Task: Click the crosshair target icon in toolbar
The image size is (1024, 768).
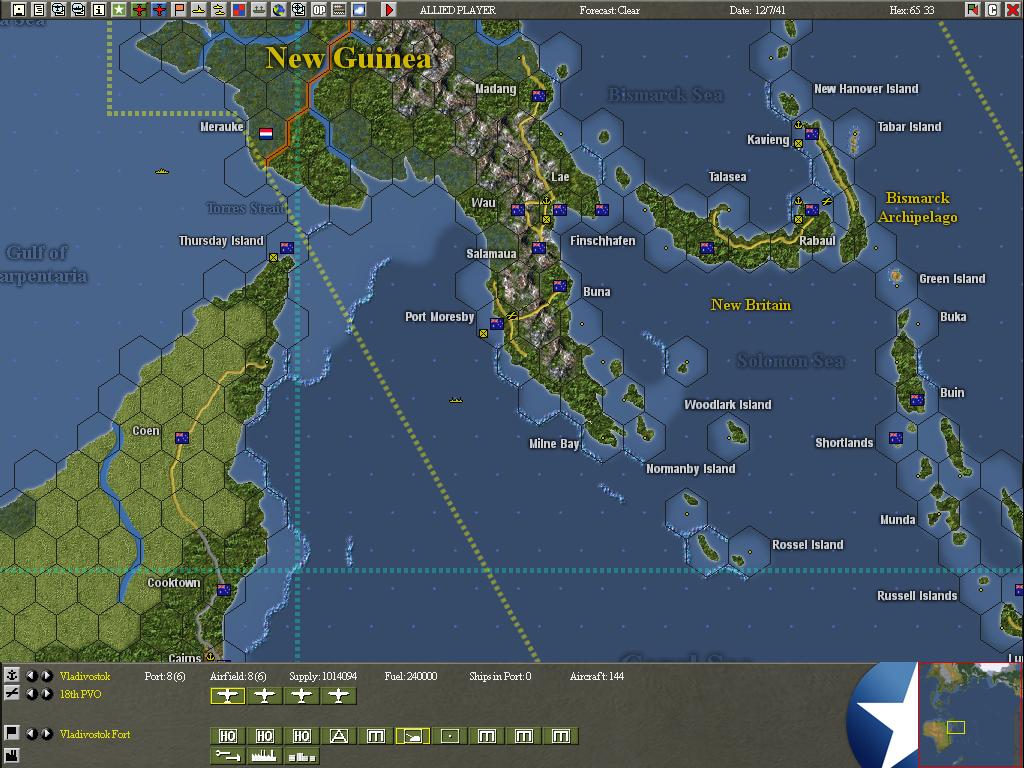Action: point(298,9)
